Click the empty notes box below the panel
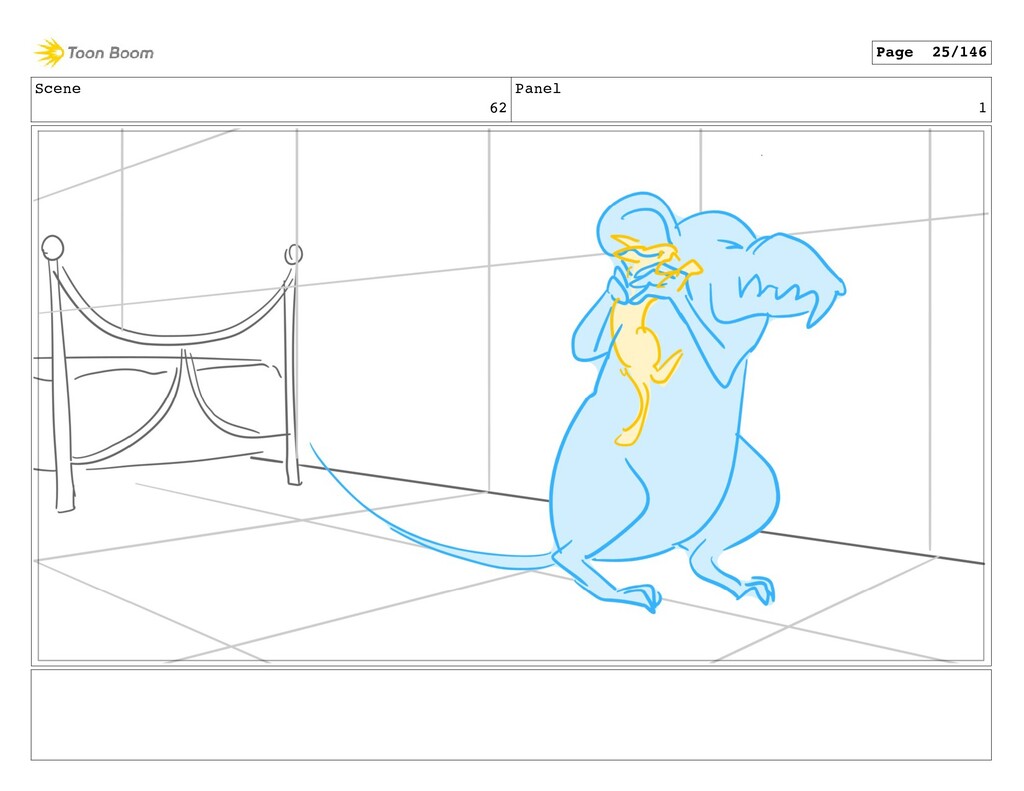This screenshot has width=1024, height=791. tap(511, 715)
